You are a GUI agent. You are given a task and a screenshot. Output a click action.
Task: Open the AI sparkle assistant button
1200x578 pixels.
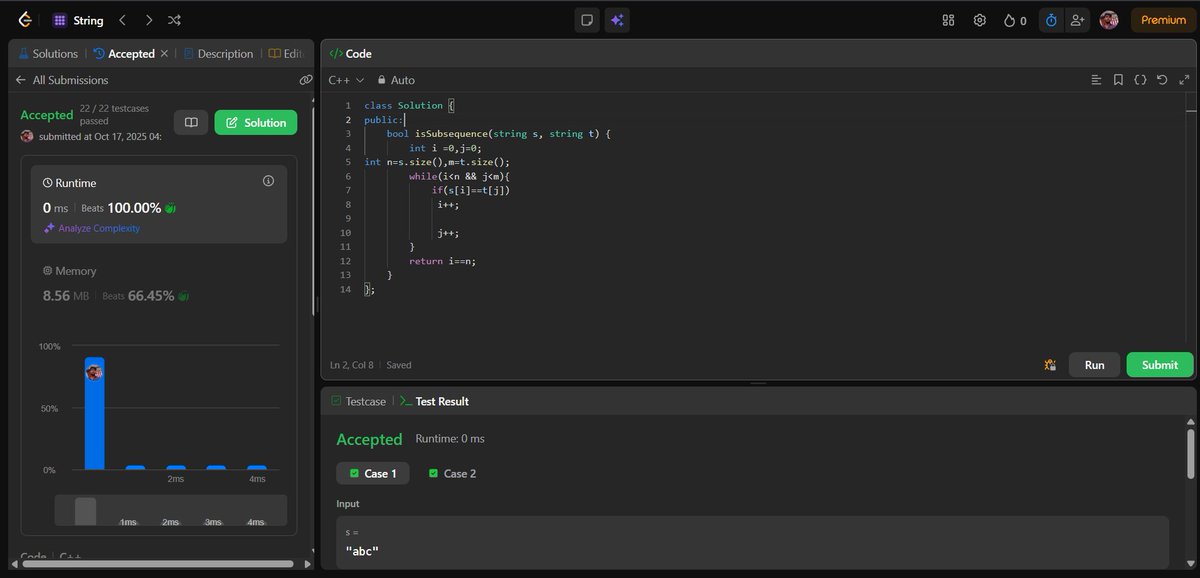click(616, 20)
